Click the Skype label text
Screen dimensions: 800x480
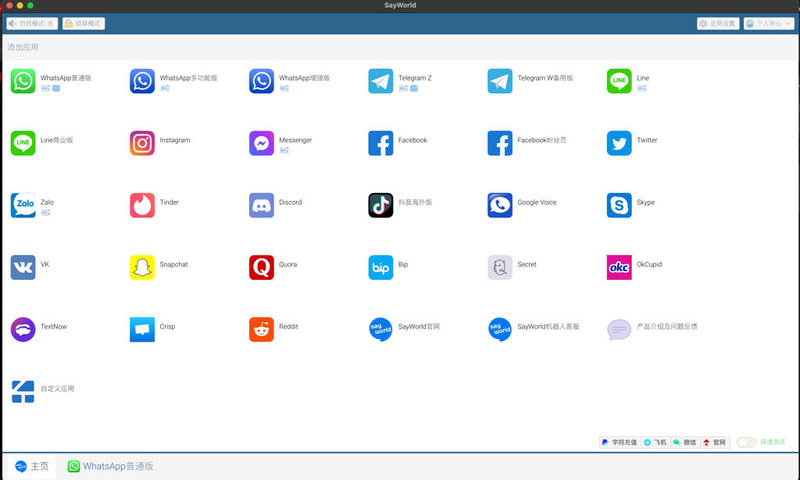645,202
